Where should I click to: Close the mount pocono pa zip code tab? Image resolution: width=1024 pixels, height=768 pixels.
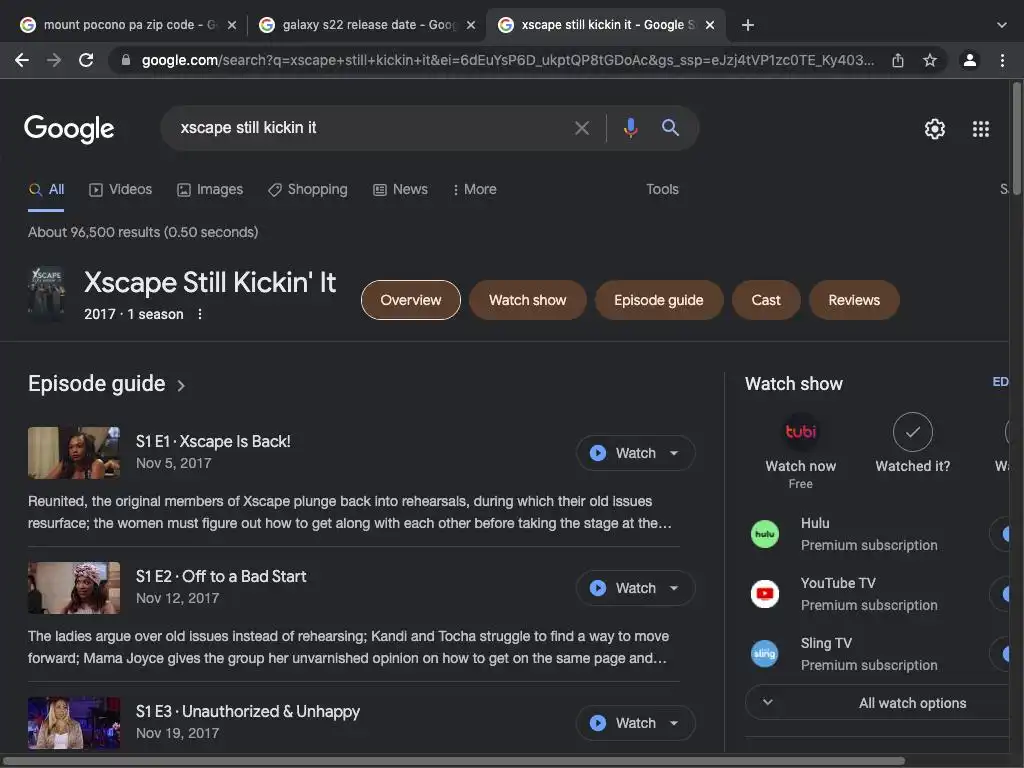[232, 25]
